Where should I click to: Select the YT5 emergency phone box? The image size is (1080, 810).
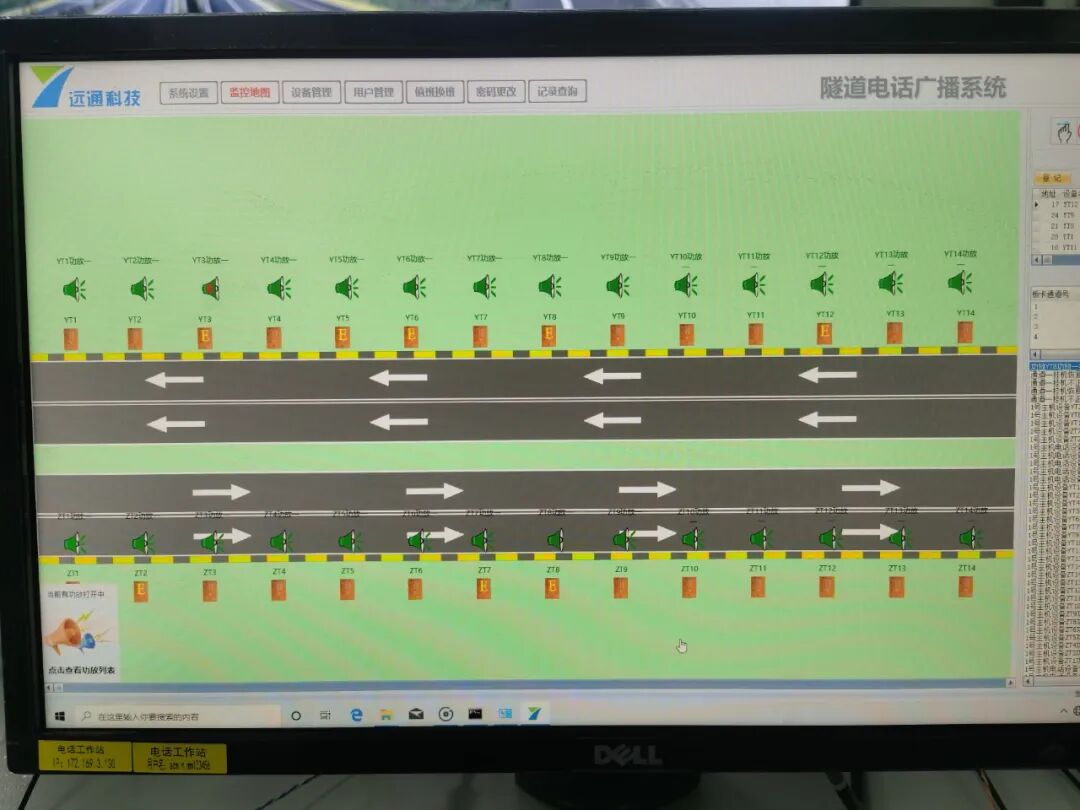(x=342, y=336)
